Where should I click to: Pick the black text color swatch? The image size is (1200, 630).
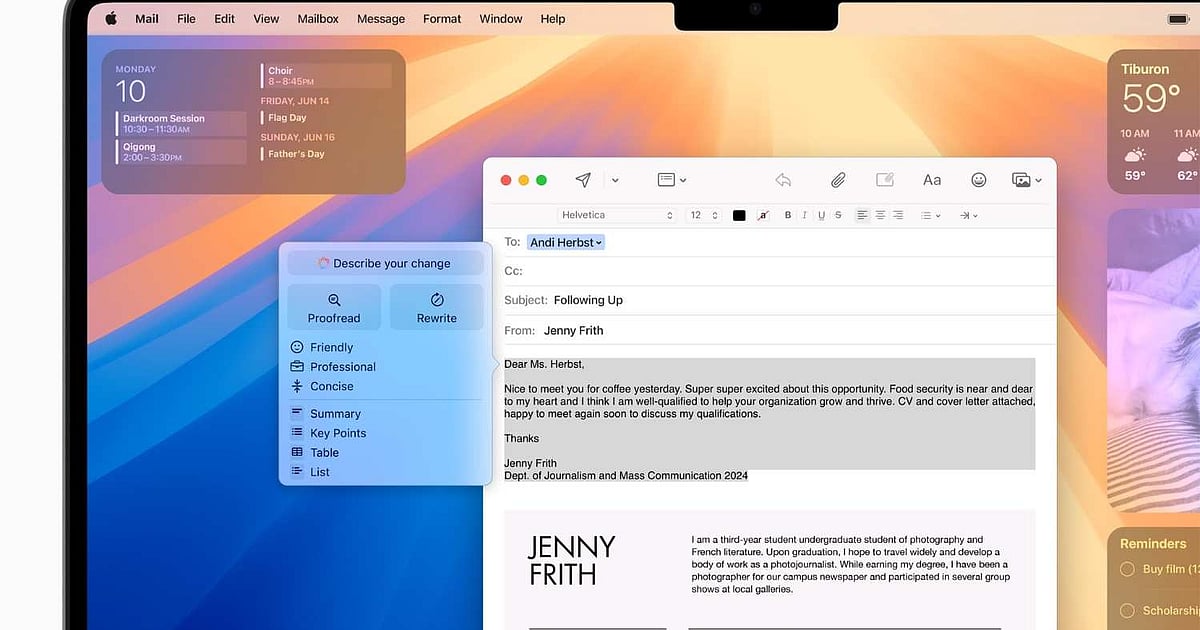pos(739,215)
